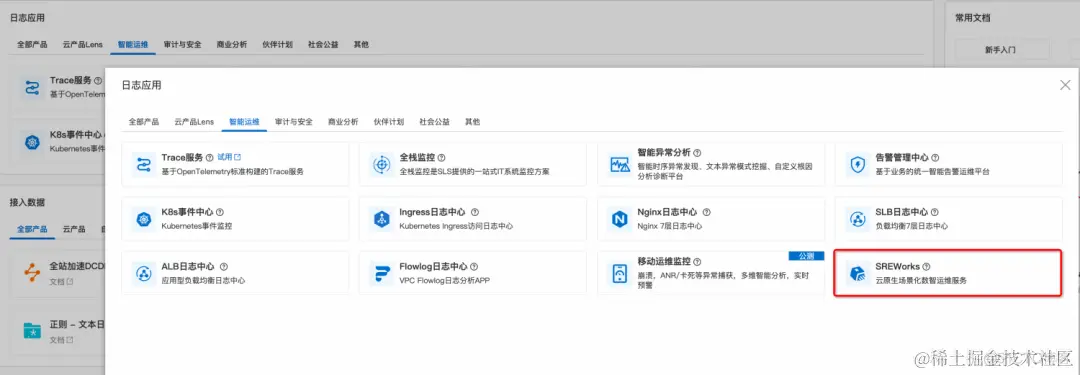
Task: Open the SREWorks 云原生数智运维服务 card
Action: click(x=947, y=274)
